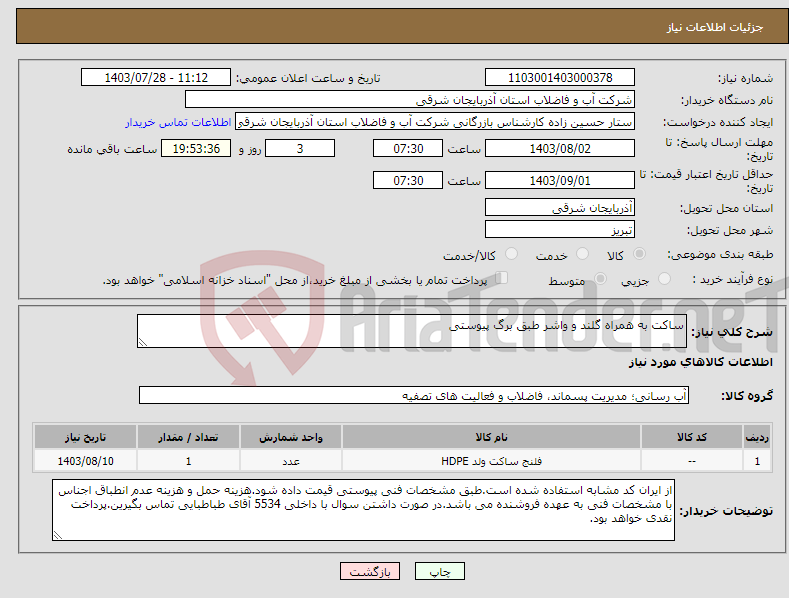Click the goods group field آب رسانی
789x598 pixels.
pyautogui.click(x=414, y=396)
